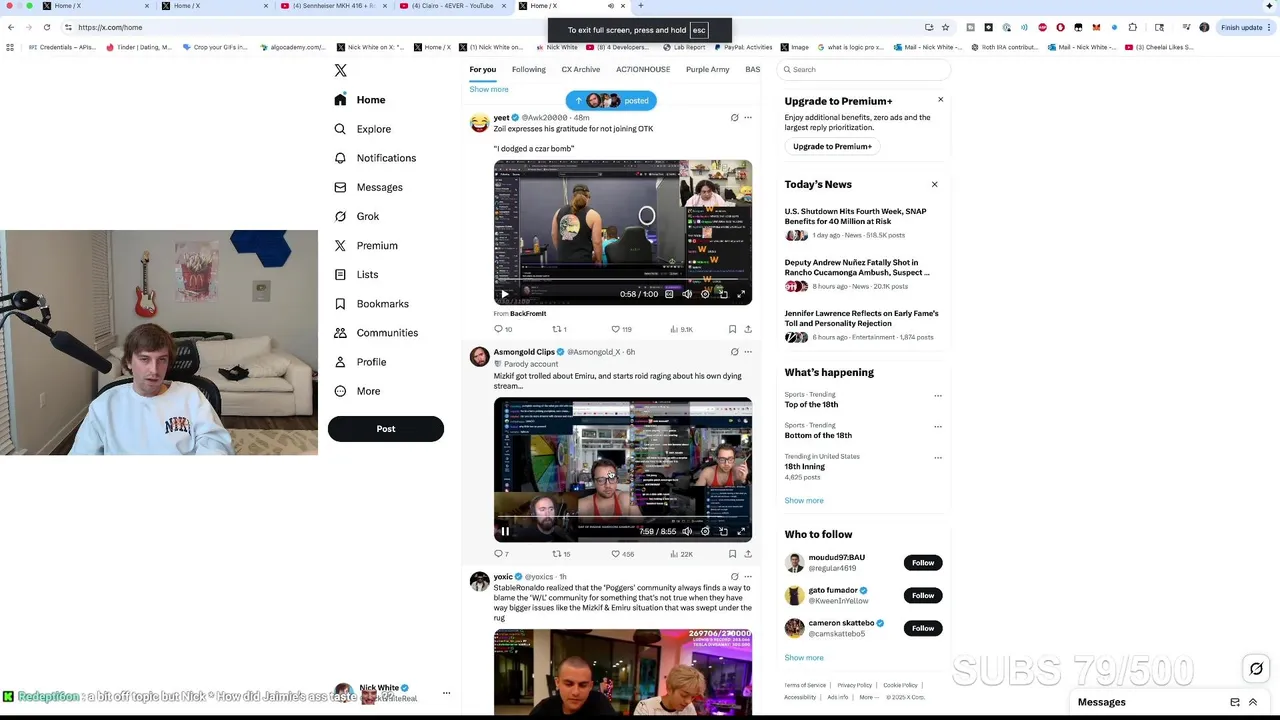Screen dimensions: 1280x720
Task: Reply to yeet's post
Action: (503, 329)
